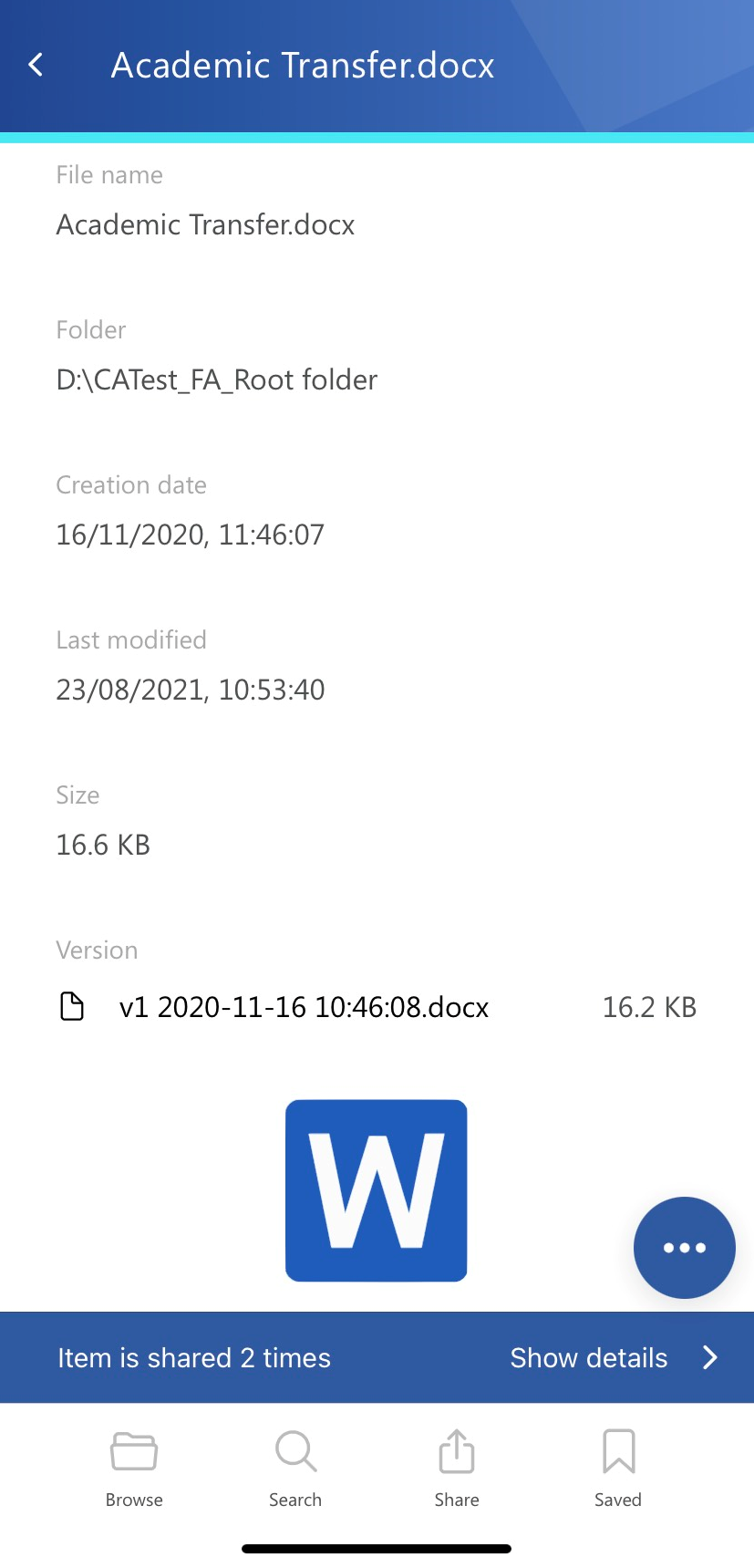Open the Saved bookmark icon
The image size is (754, 1568).
[618, 1450]
